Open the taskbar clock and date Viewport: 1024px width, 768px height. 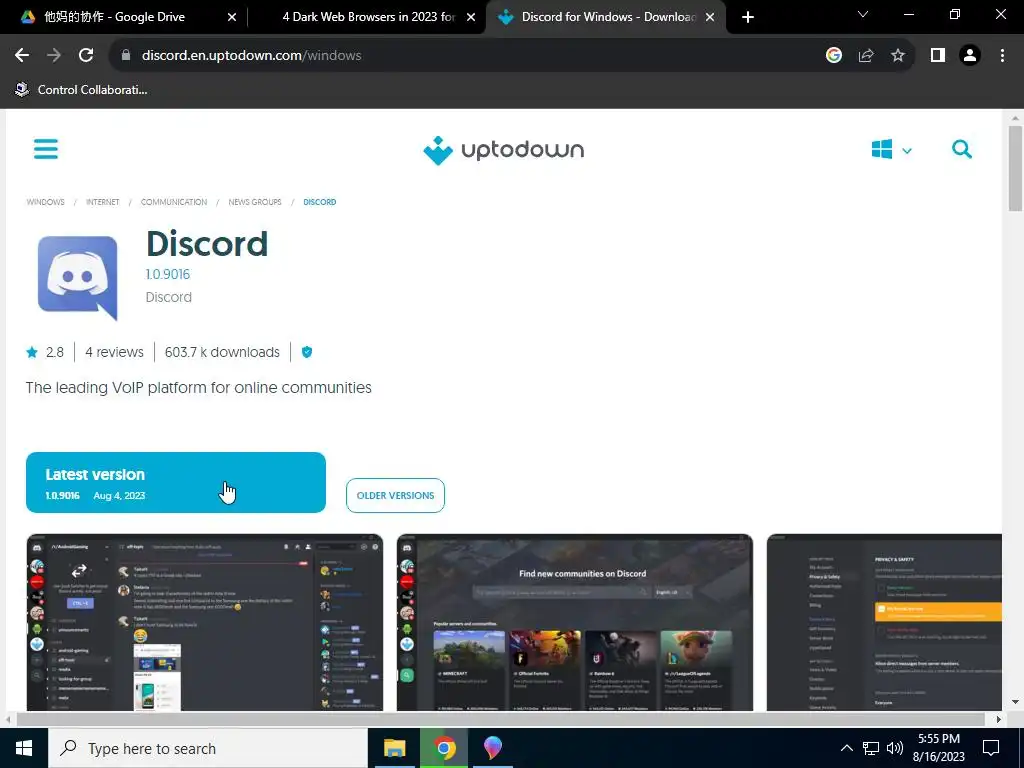pyautogui.click(x=938, y=748)
